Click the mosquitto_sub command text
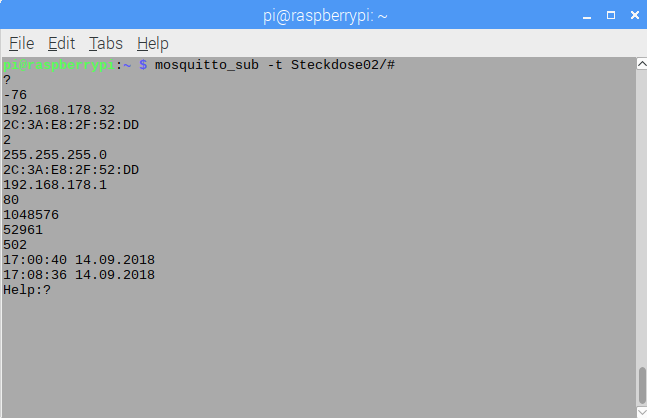The image size is (647, 418). [x=274, y=65]
